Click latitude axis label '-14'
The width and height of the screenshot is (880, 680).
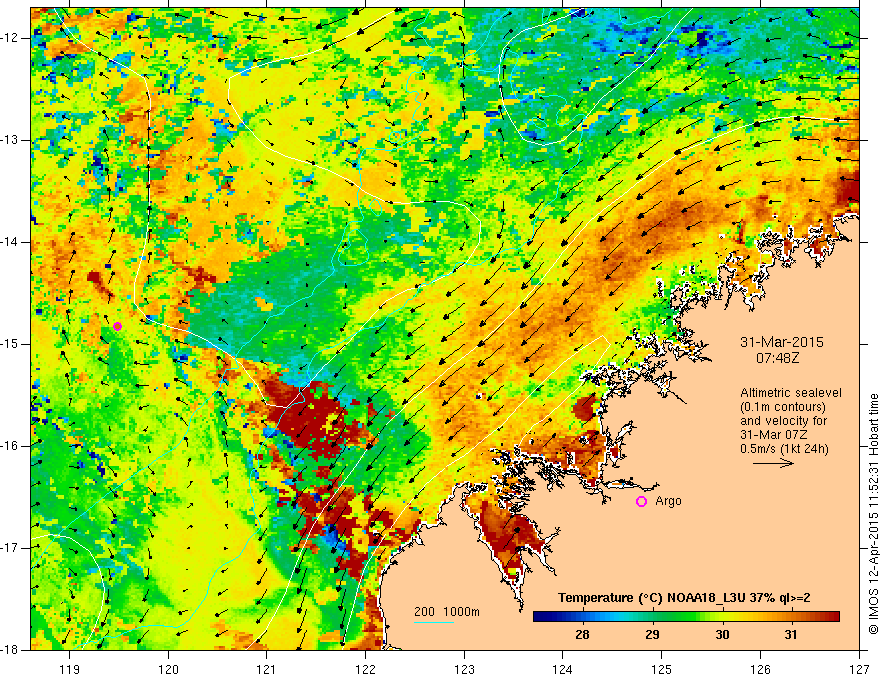(x=10, y=242)
